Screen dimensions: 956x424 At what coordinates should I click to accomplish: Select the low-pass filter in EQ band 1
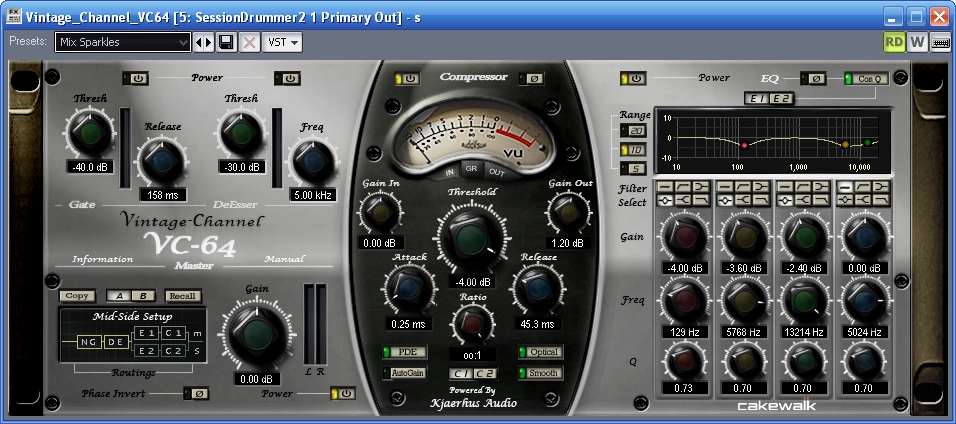tap(701, 200)
